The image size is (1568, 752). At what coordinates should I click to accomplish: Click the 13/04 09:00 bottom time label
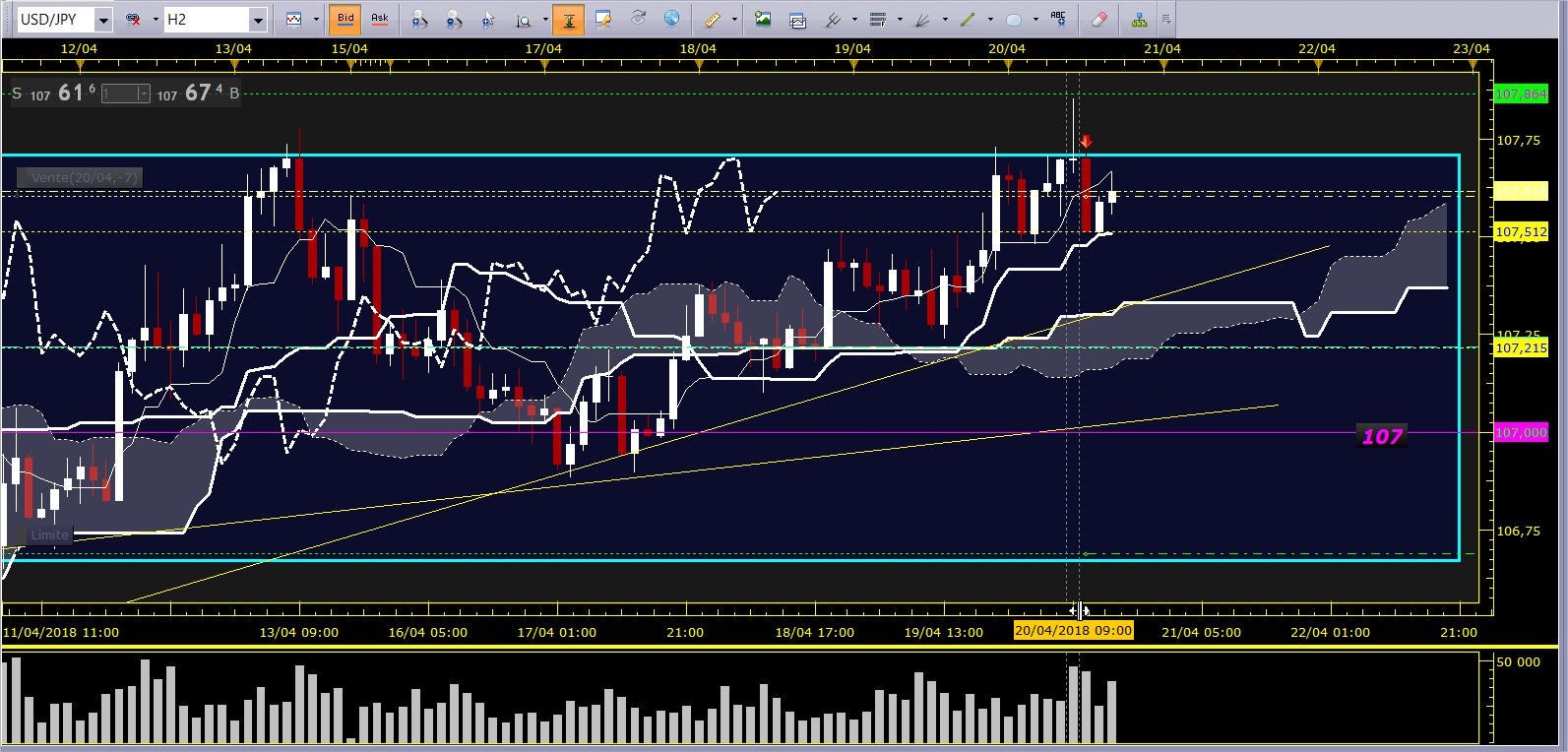click(x=299, y=632)
